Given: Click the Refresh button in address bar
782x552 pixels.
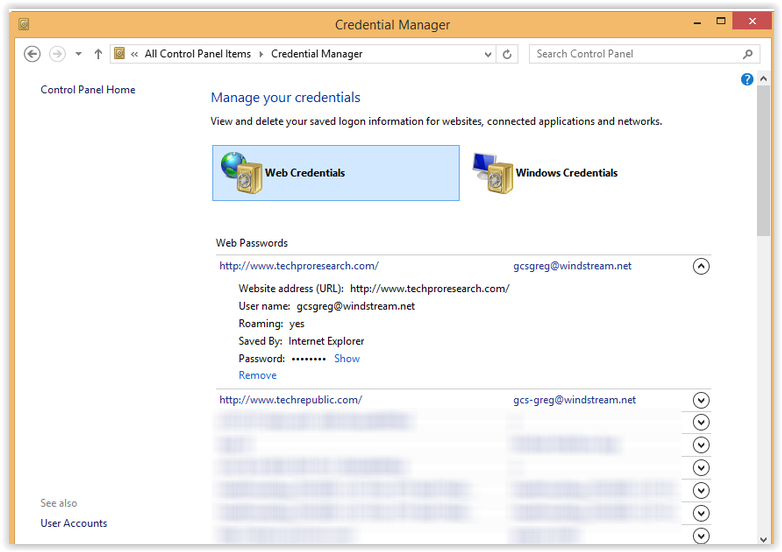Looking at the screenshot, I should (508, 54).
